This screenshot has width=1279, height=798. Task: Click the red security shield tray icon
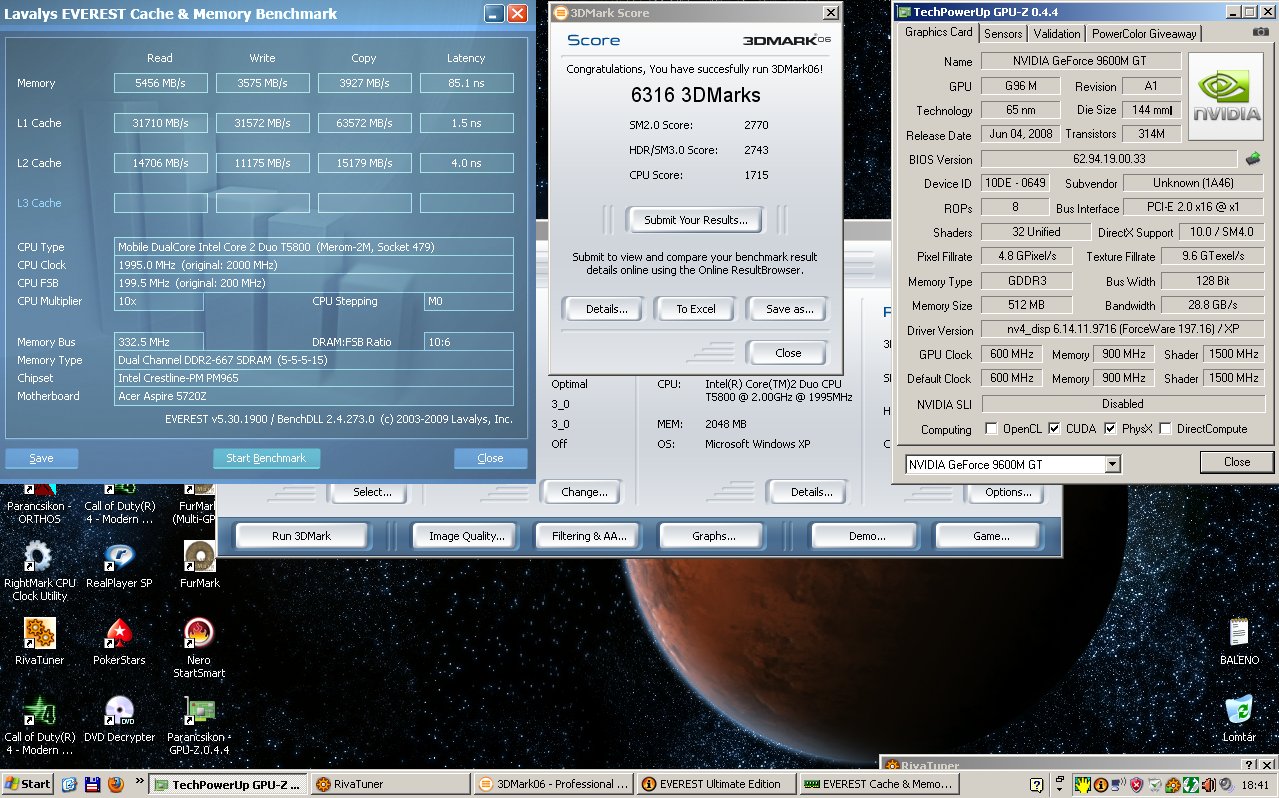[1136, 785]
